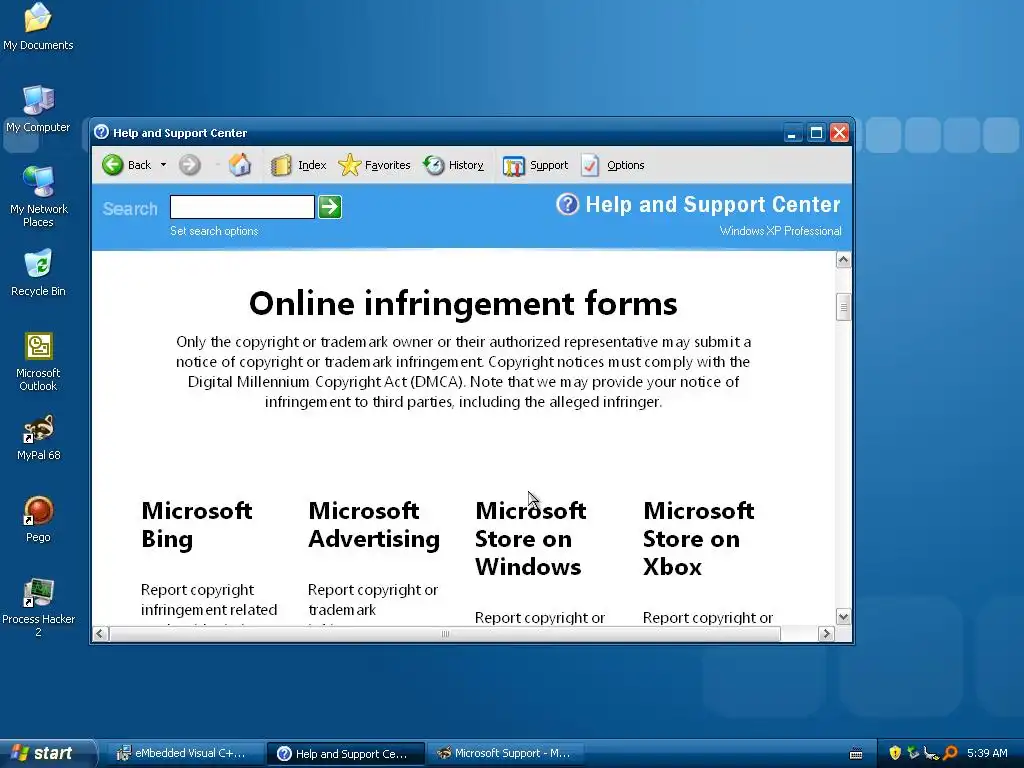Maximize the Help and Support Center window
The width and height of the screenshot is (1024, 768).
tap(816, 133)
